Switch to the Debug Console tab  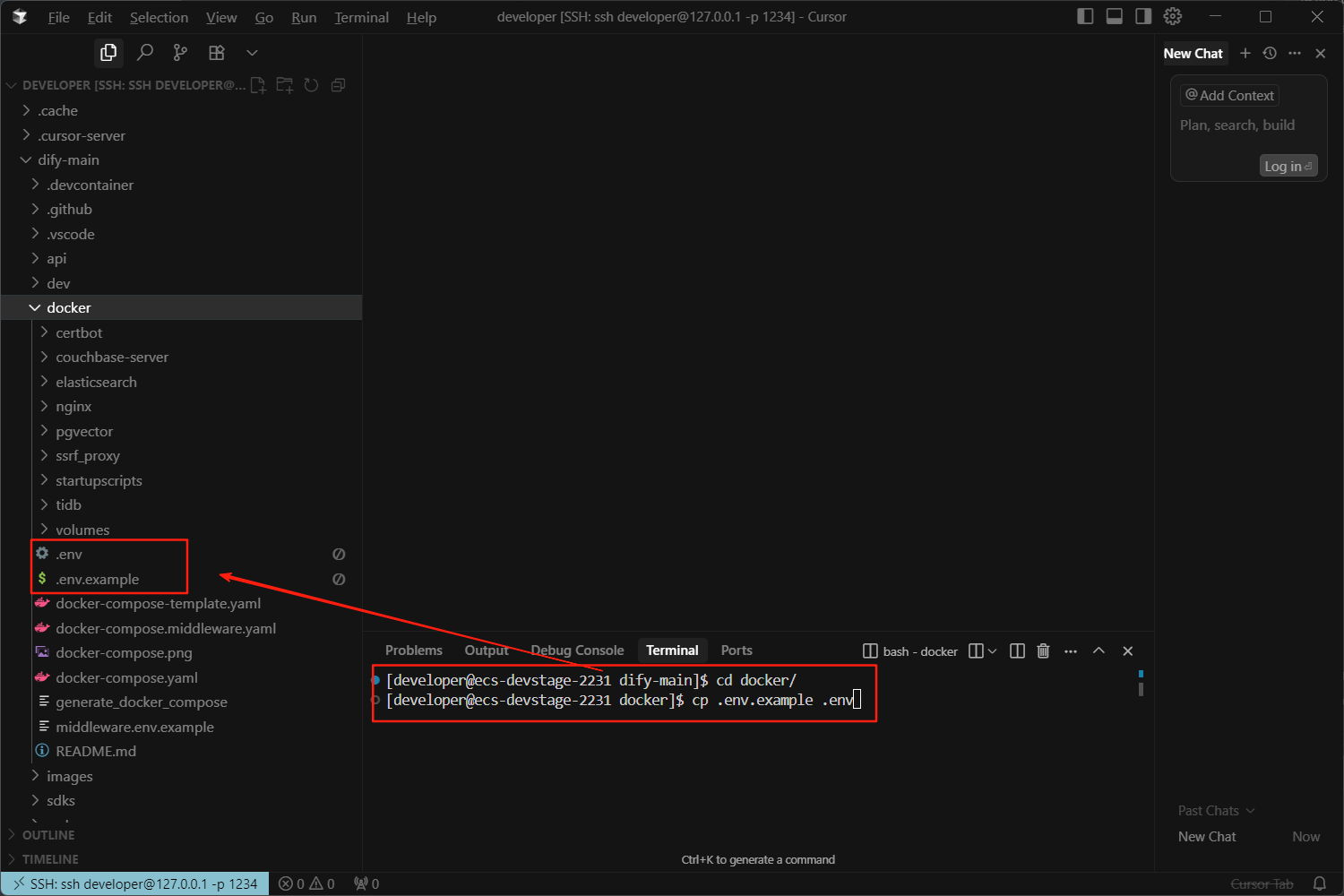(x=577, y=650)
